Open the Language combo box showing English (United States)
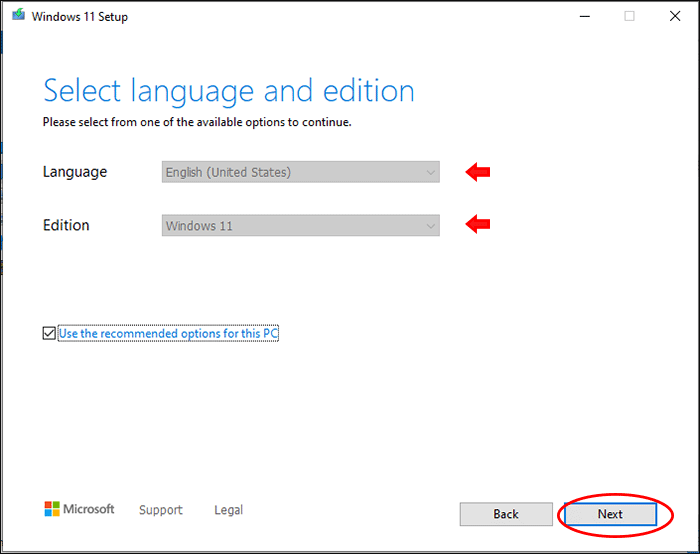The width and height of the screenshot is (700, 554). [x=290, y=172]
